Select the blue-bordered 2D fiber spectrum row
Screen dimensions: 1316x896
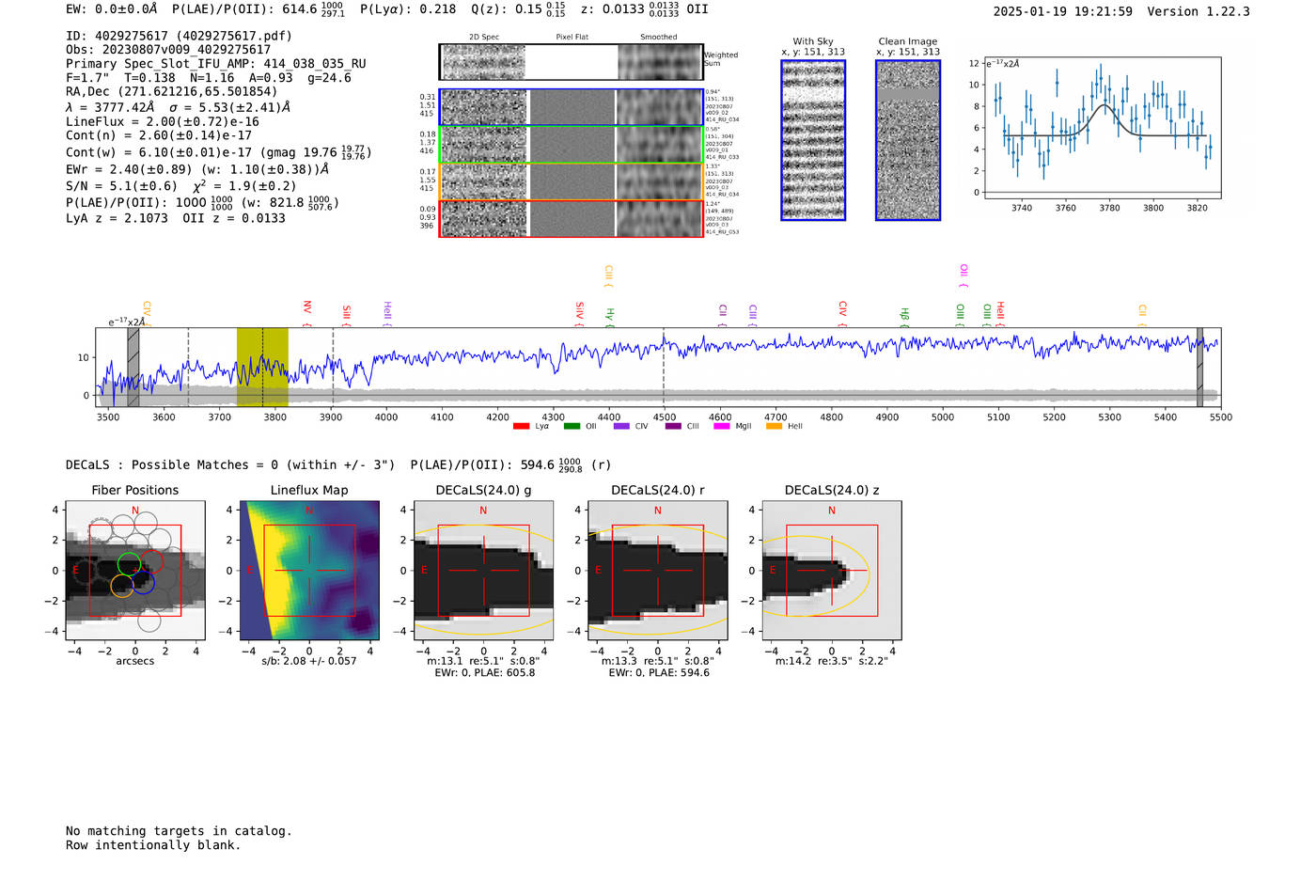[x=571, y=107]
